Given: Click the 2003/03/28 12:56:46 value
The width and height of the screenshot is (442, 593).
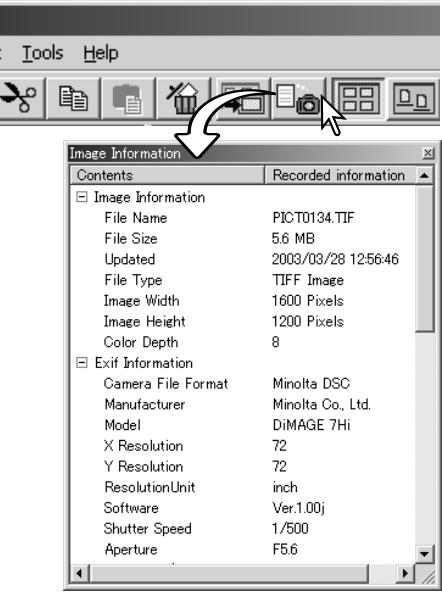Looking at the screenshot, I should coord(335,259).
